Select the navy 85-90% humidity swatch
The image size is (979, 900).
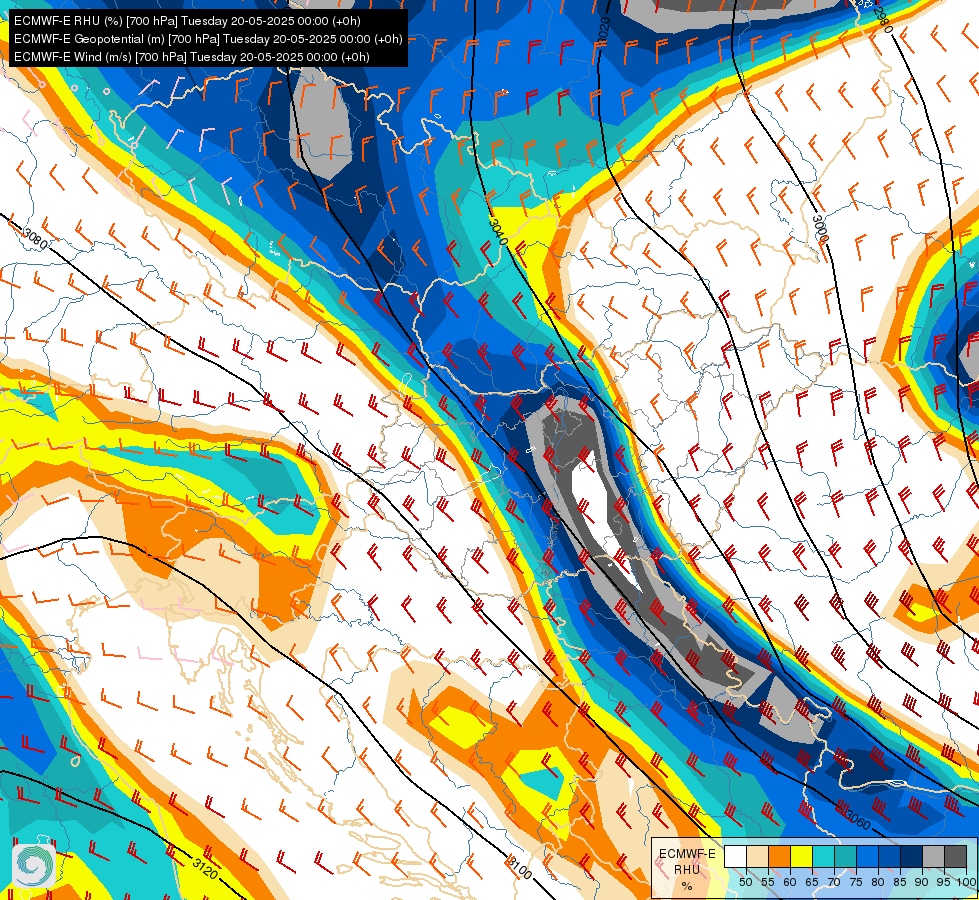click(912, 856)
